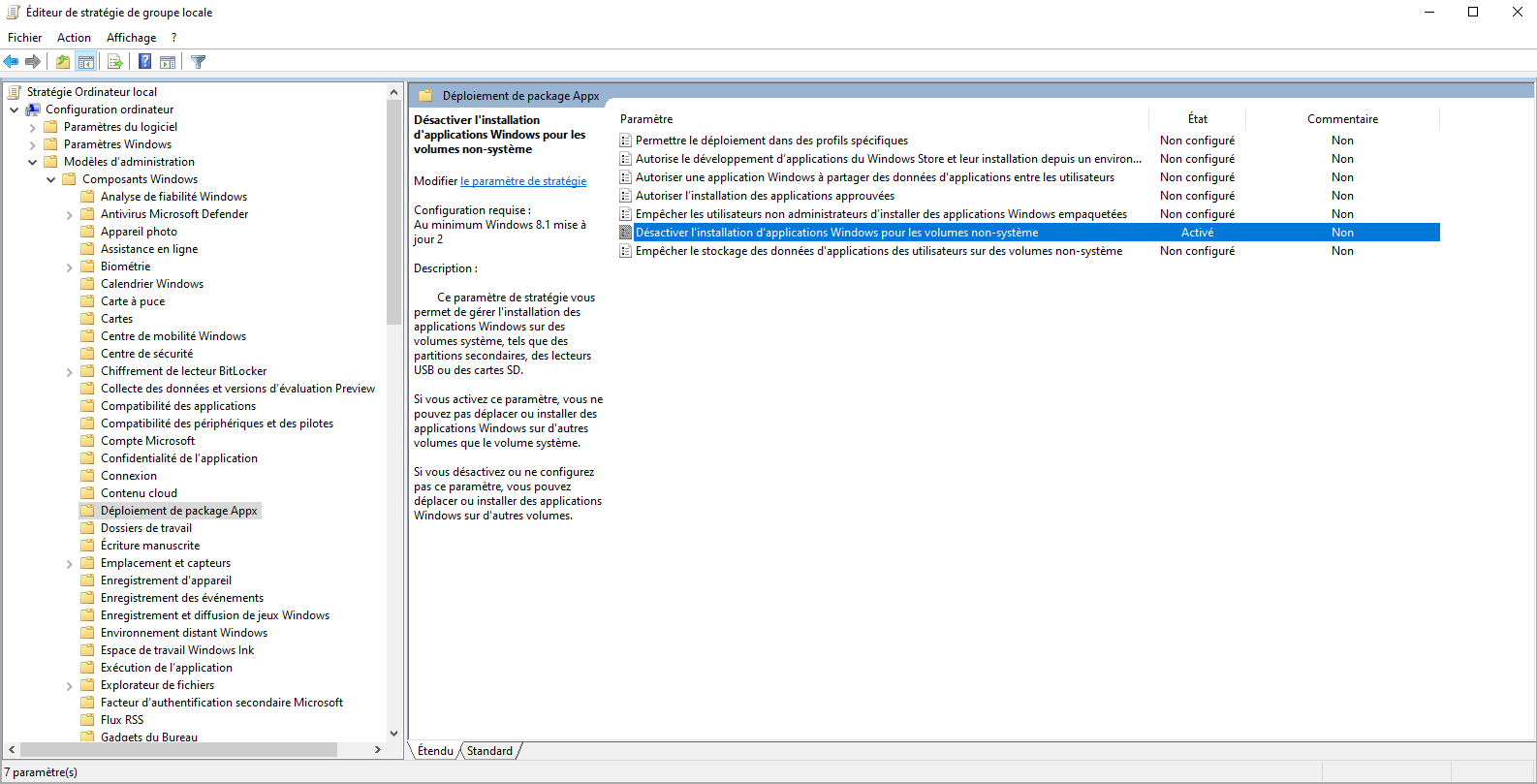Select the Compte Microsoft folder

coord(148,441)
